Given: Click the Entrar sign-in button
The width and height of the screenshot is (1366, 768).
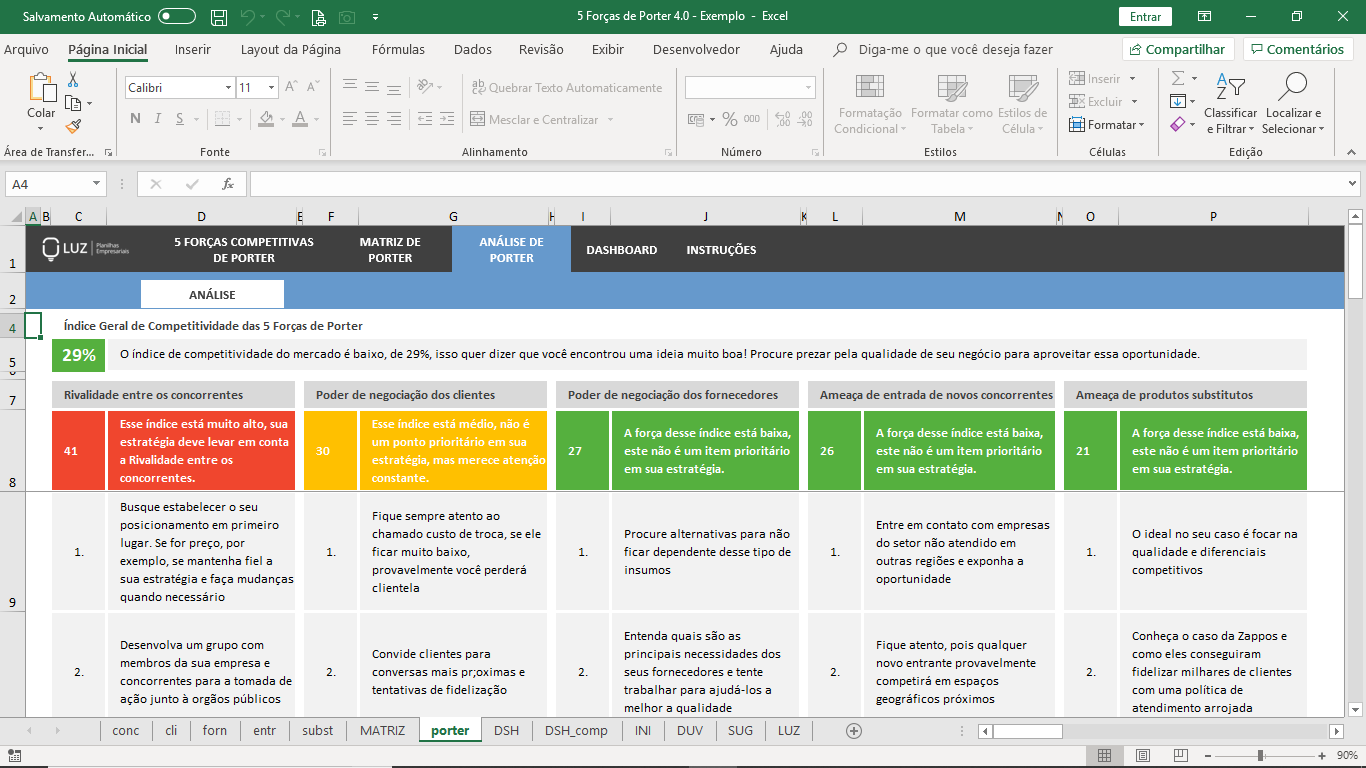Looking at the screenshot, I should click(1145, 17).
